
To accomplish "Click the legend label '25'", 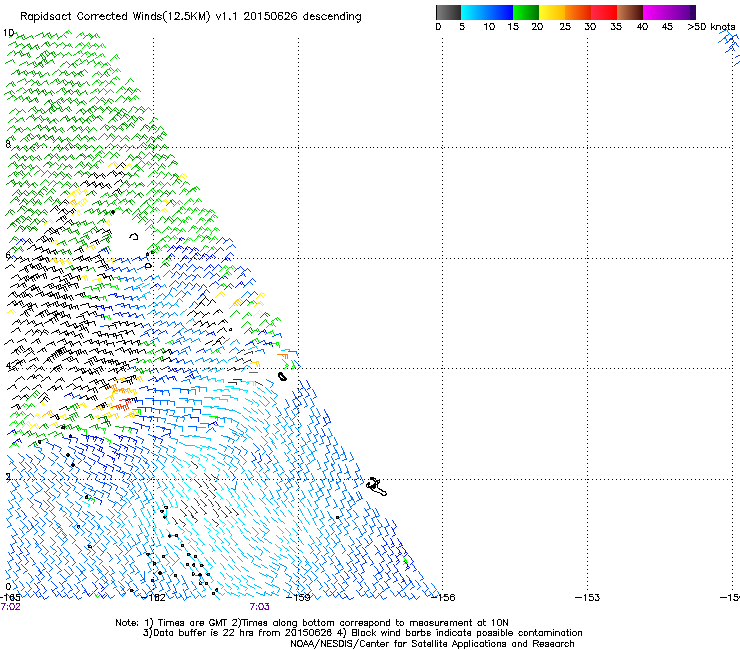I will pyautogui.click(x=565, y=27).
